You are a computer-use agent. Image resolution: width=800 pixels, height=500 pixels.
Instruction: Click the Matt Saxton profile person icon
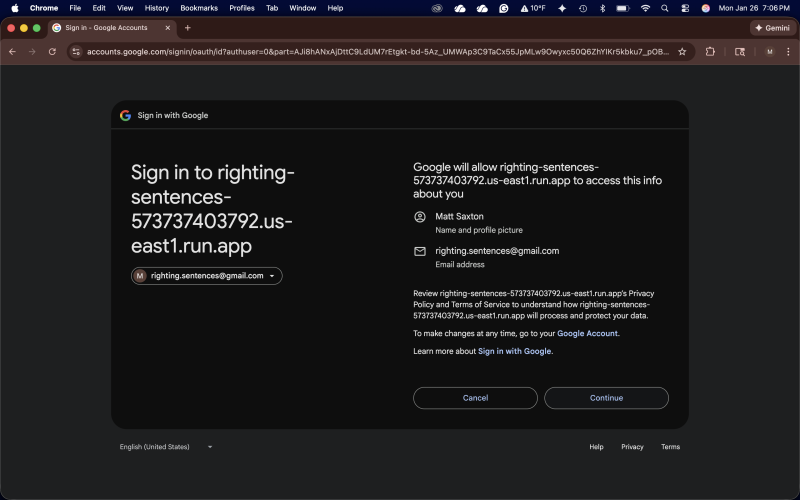pos(419,217)
